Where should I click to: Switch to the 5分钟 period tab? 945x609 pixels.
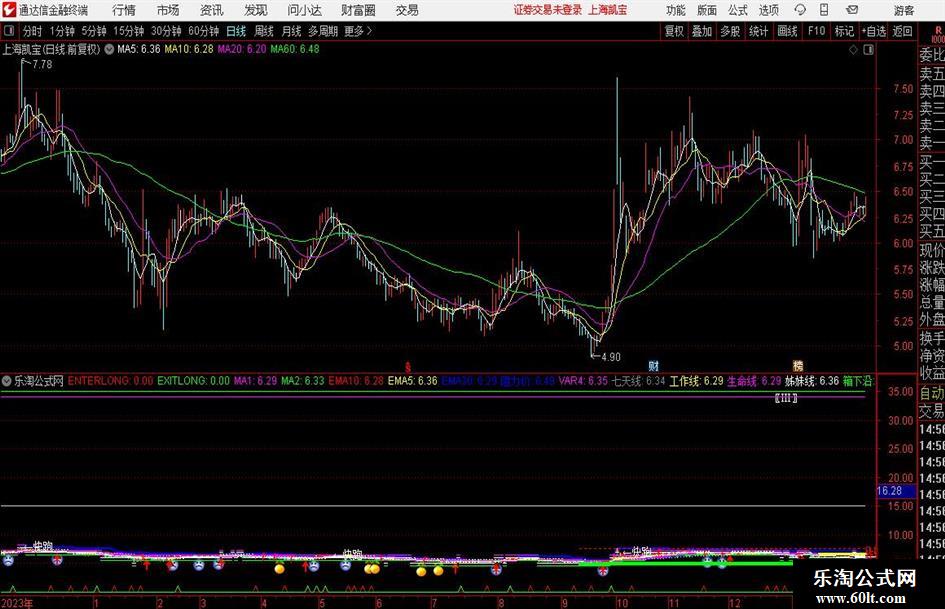(x=94, y=31)
